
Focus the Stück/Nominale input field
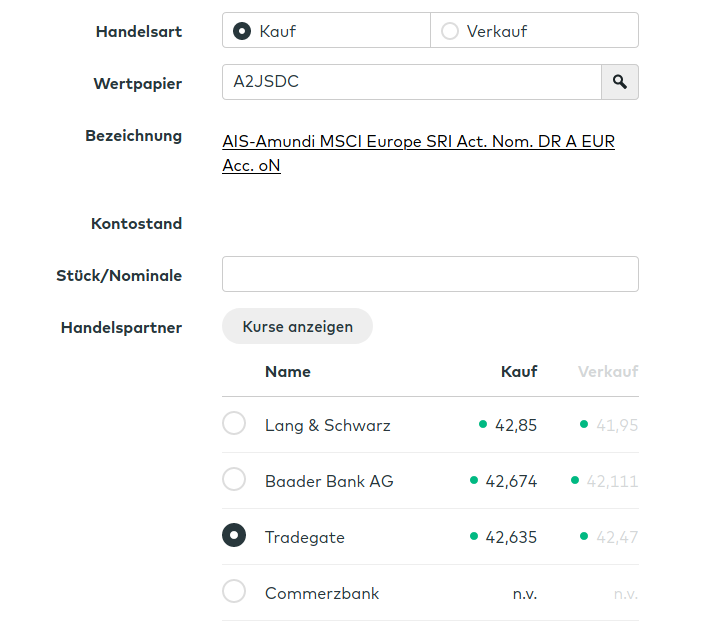coord(430,274)
